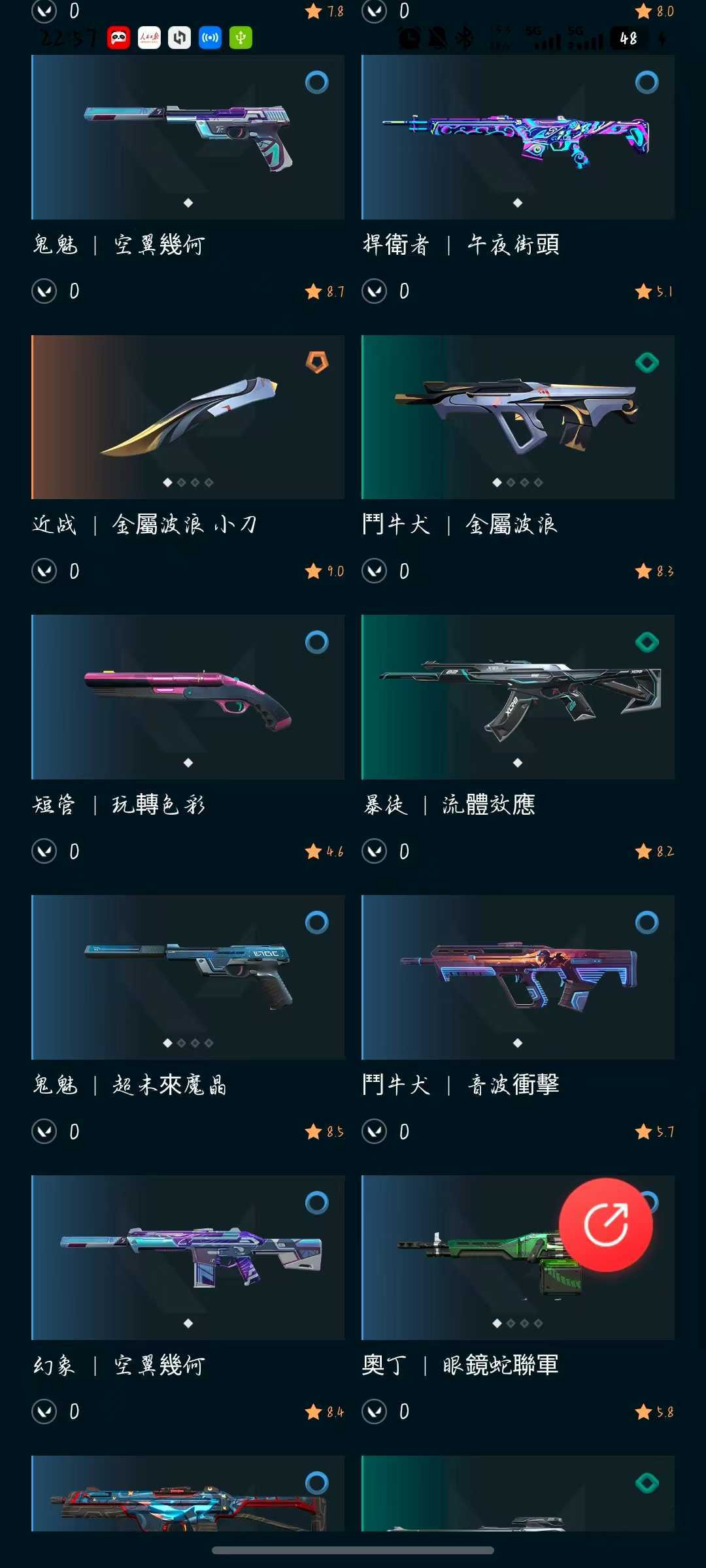Screen dimensions: 706x1568
Task: Select 奧丁 眼鏡蛇聯軍 machine gun thumbnail
Action: coord(518,1258)
